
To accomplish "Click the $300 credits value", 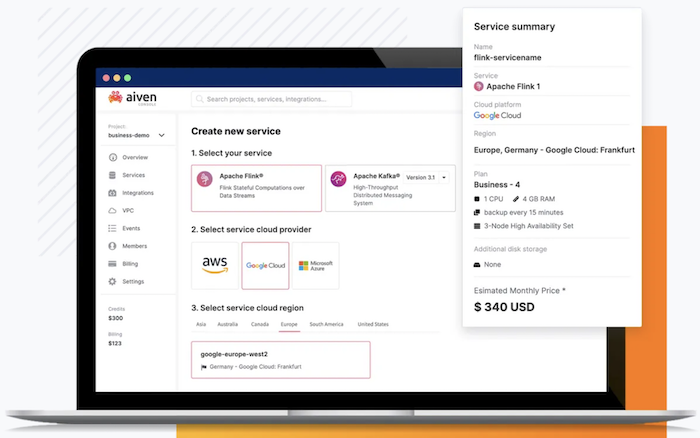I will (x=115, y=318).
